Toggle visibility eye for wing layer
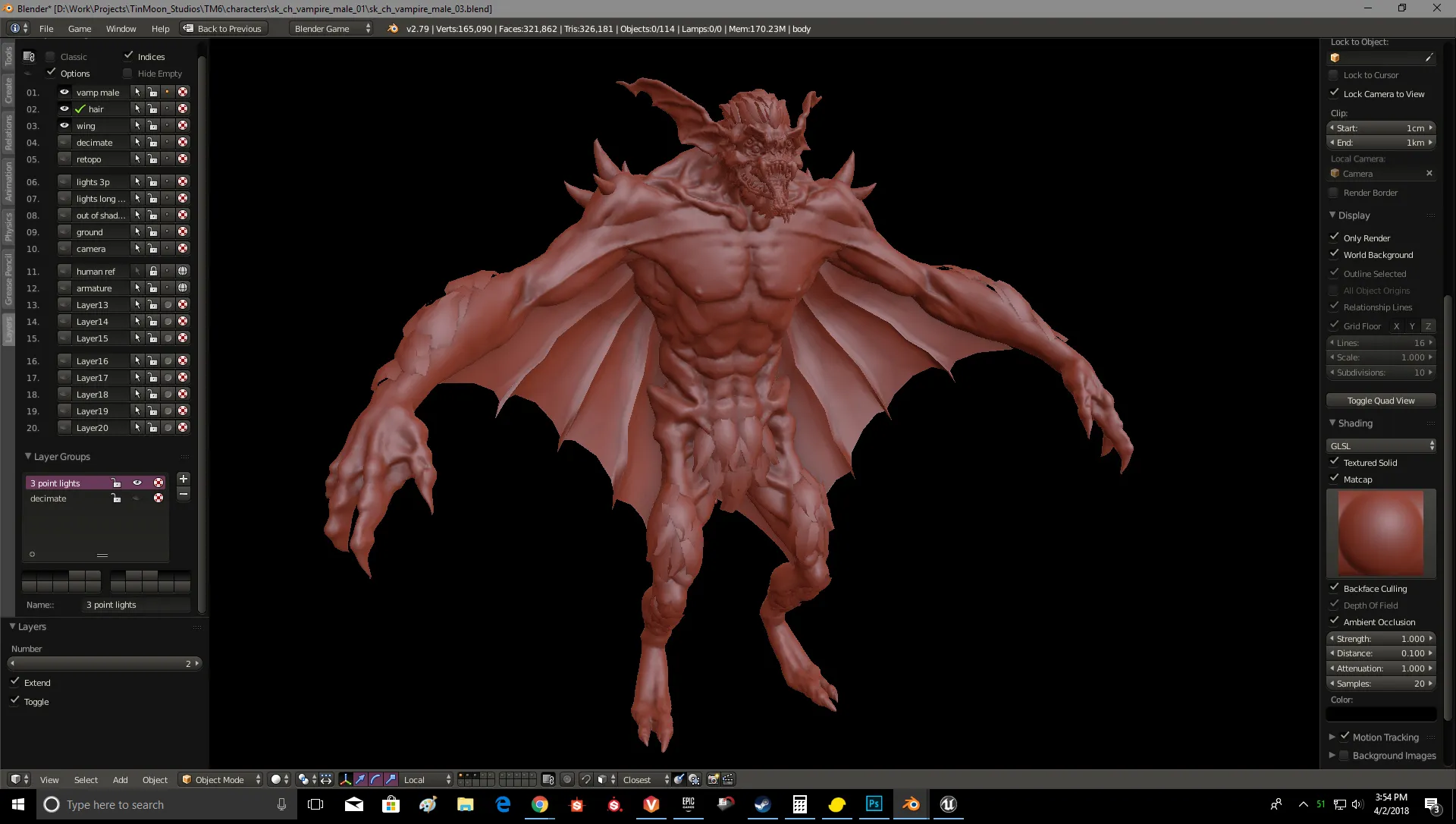The image size is (1456, 824). 64,126
